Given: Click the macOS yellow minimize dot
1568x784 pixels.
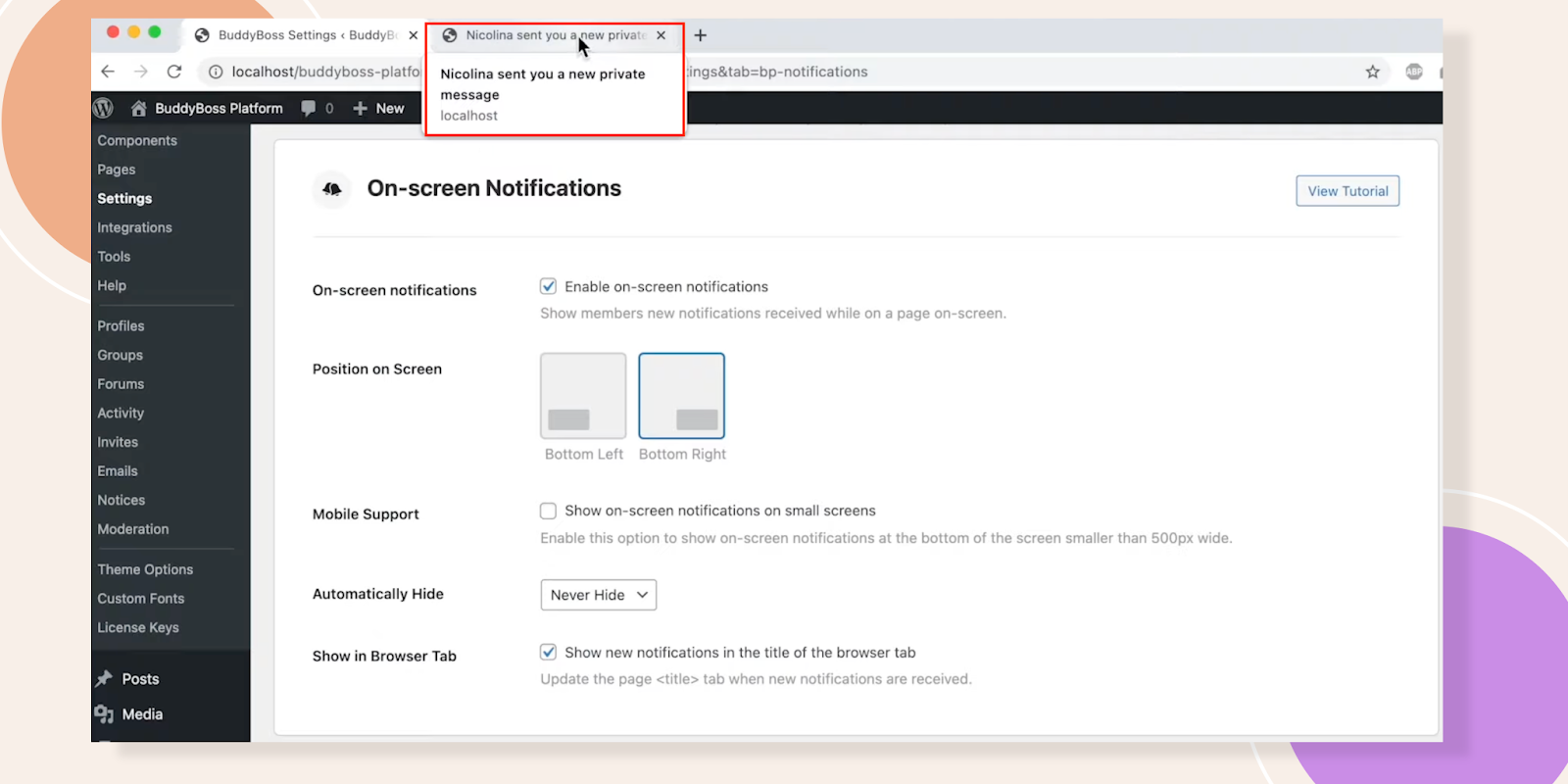Looking at the screenshot, I should pyautogui.click(x=134, y=32).
